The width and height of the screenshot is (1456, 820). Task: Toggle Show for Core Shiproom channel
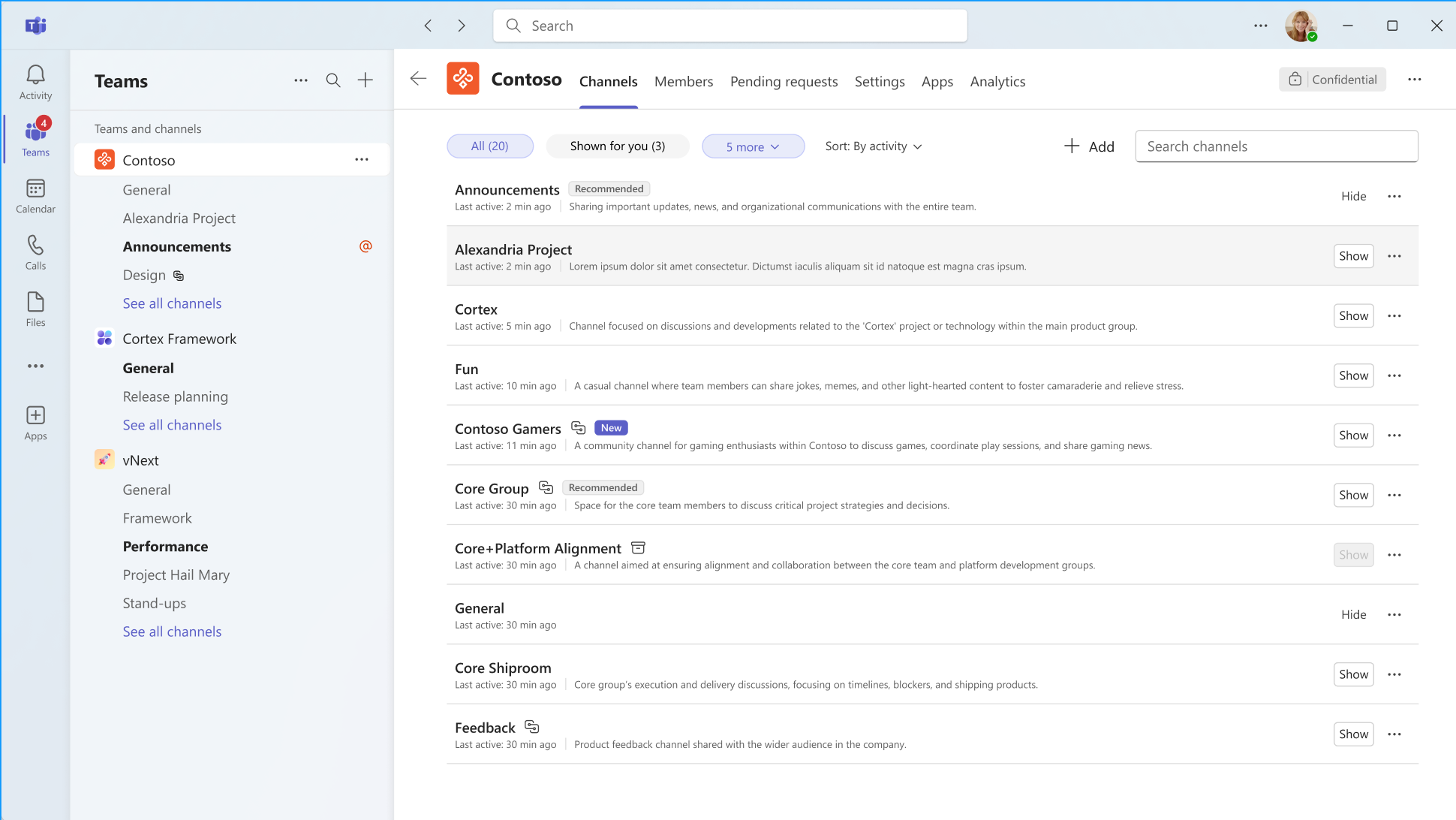click(1353, 673)
